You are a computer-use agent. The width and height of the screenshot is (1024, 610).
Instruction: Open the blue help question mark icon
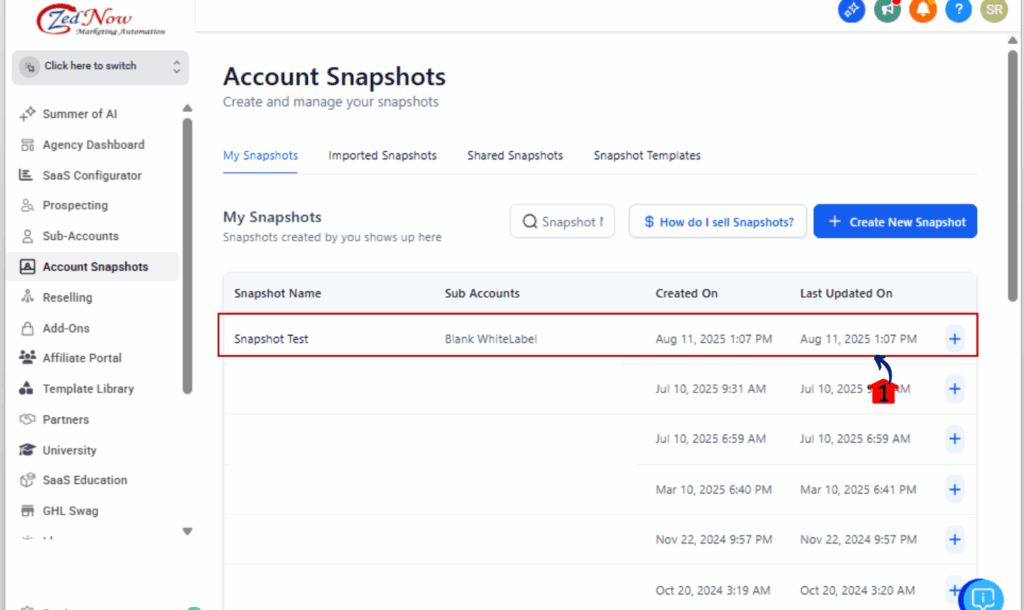pos(958,9)
